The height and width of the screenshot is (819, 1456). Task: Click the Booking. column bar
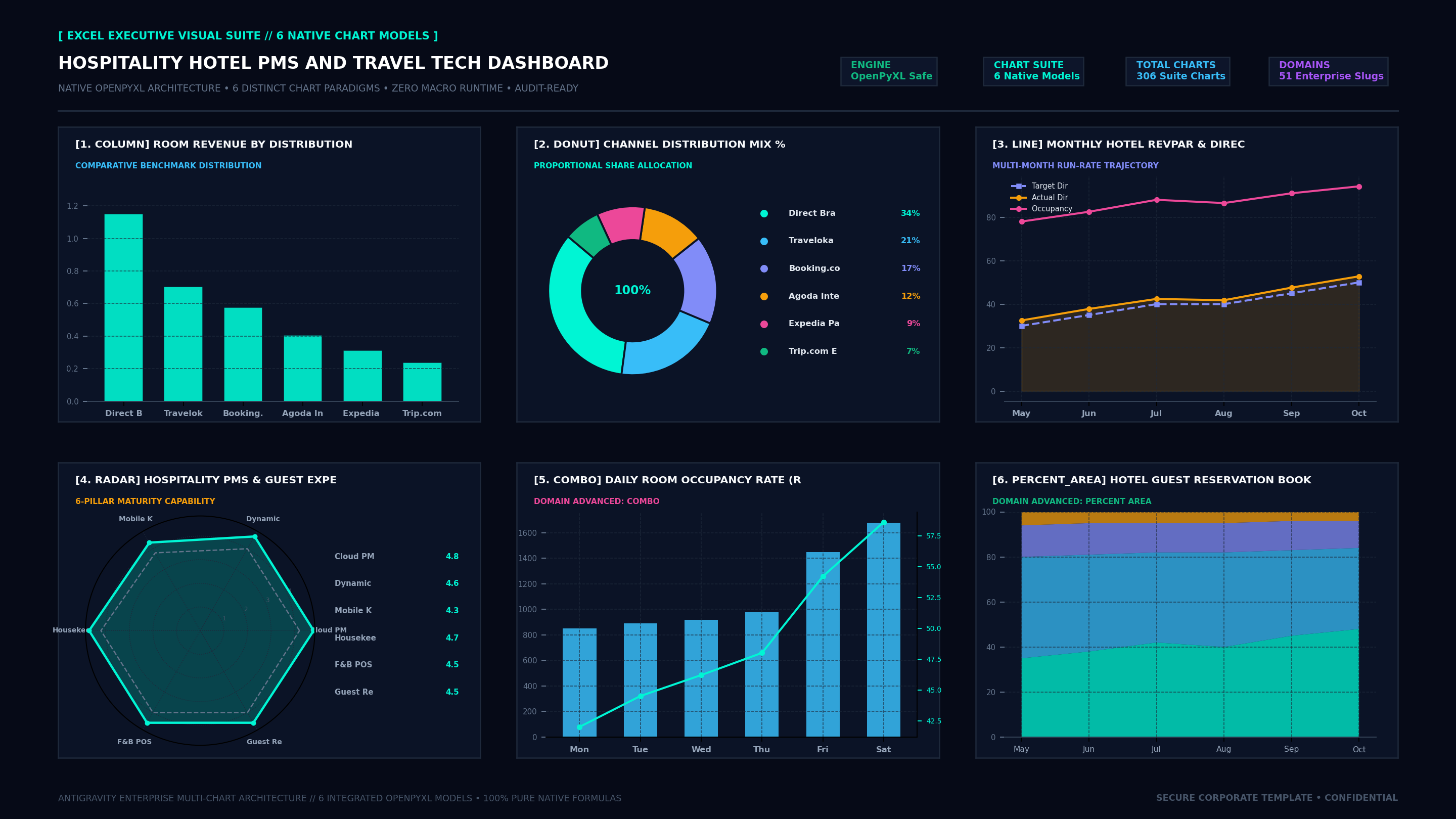(243, 354)
